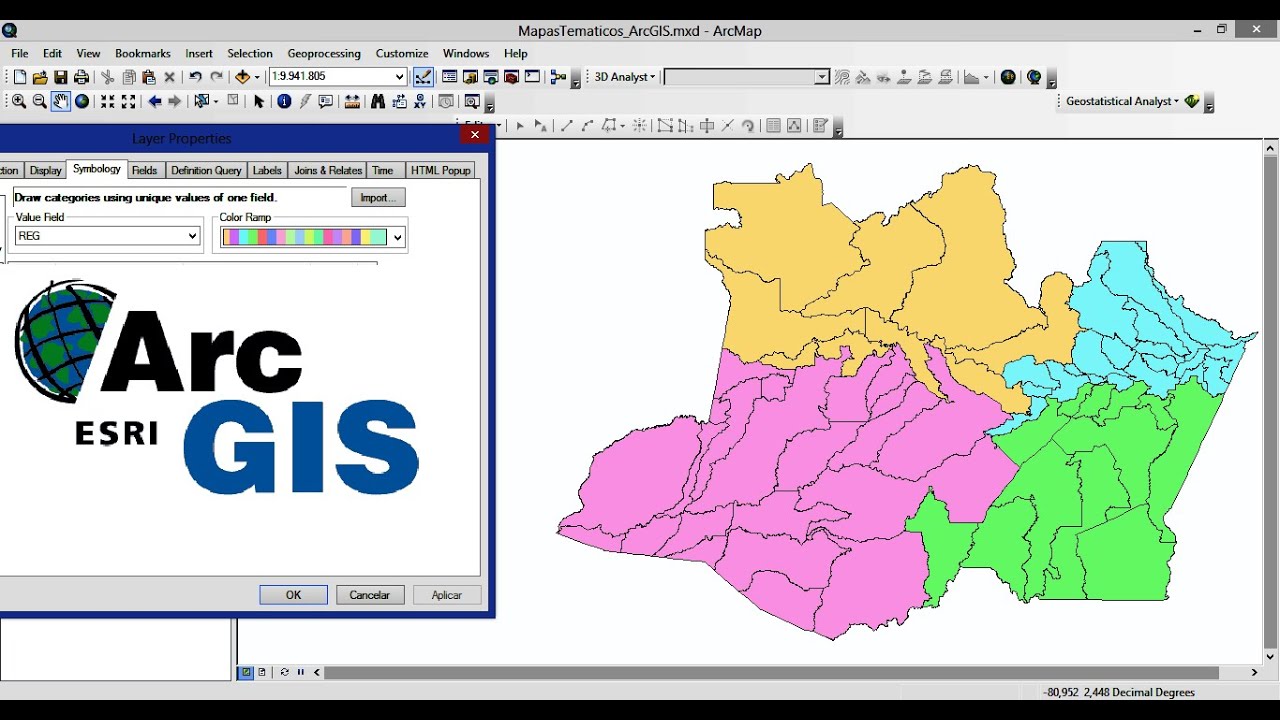Click the Fixed Zoom Out arrows icon
The image size is (1280, 720).
click(129, 101)
